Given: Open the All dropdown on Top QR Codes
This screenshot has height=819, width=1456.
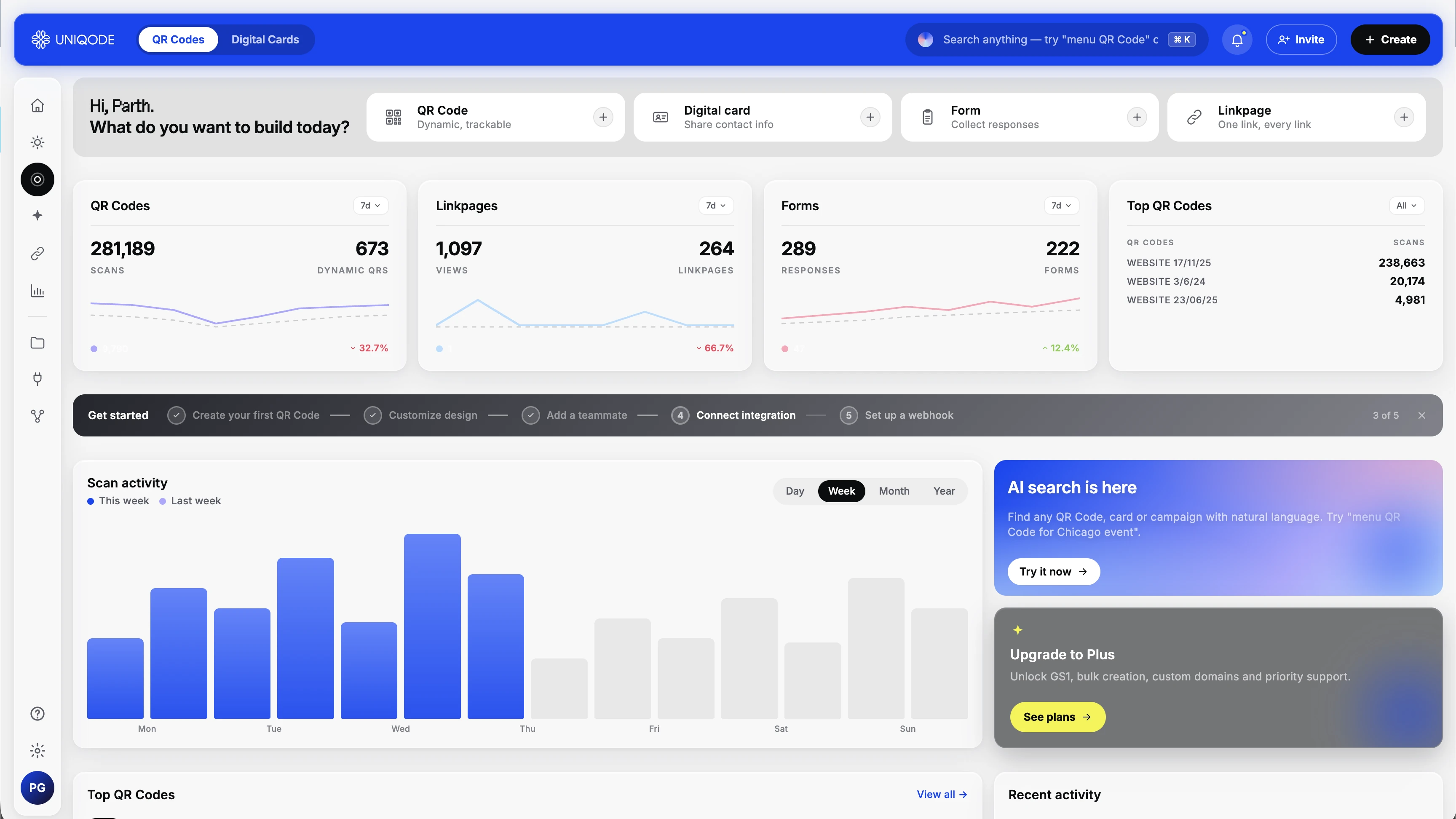Looking at the screenshot, I should point(1406,206).
